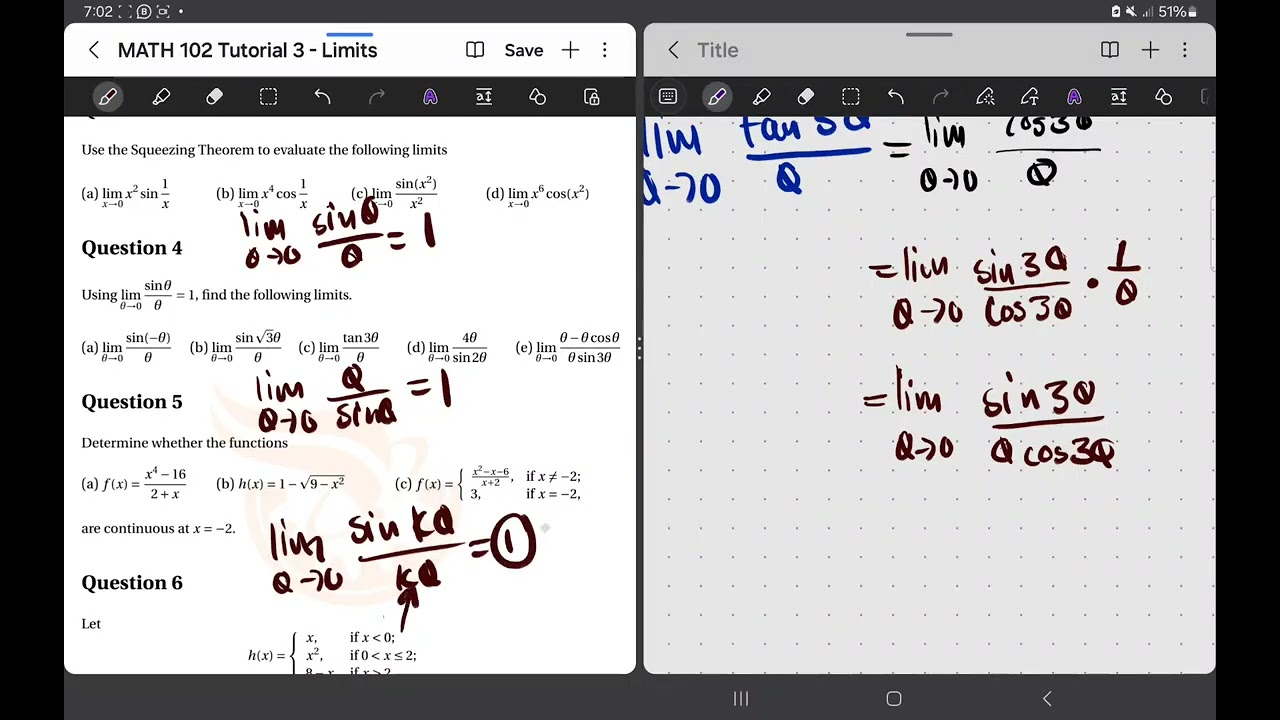Image resolution: width=1280 pixels, height=720 pixels.
Task: Open the shapes tool in the left note
Action: pos(538,97)
